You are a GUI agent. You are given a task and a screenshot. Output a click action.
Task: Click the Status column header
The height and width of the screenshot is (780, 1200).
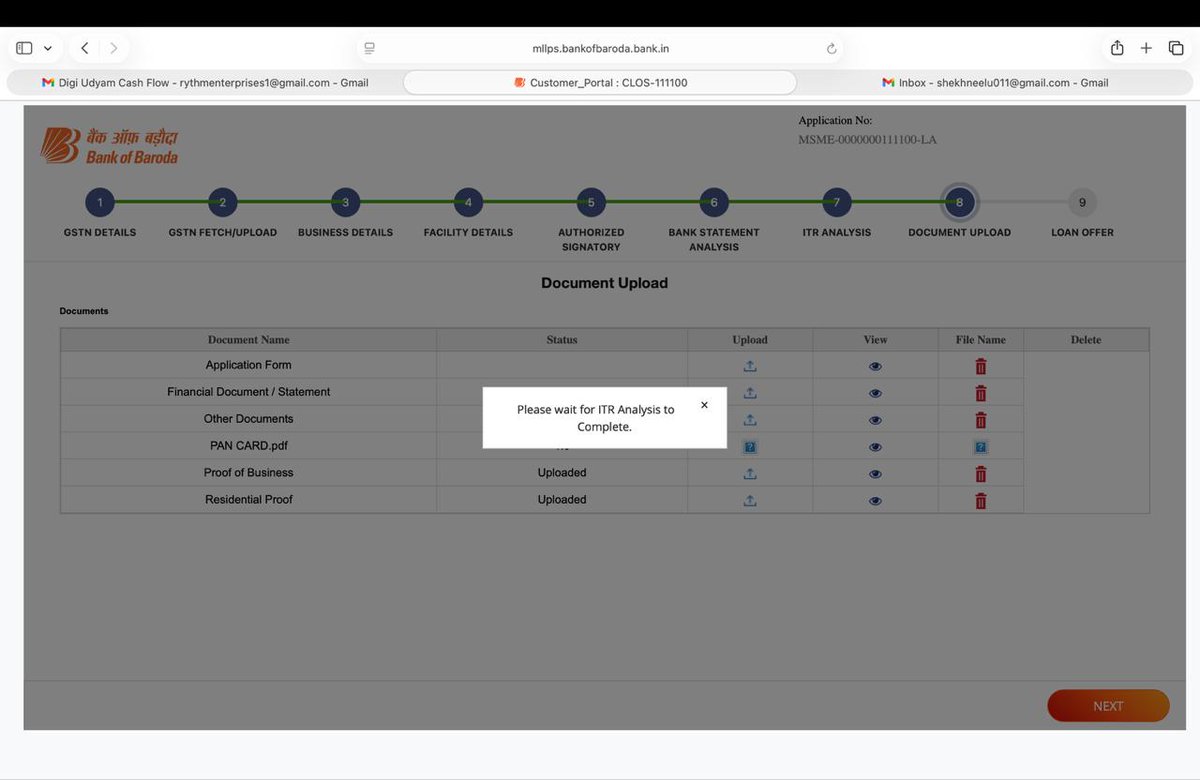point(562,340)
